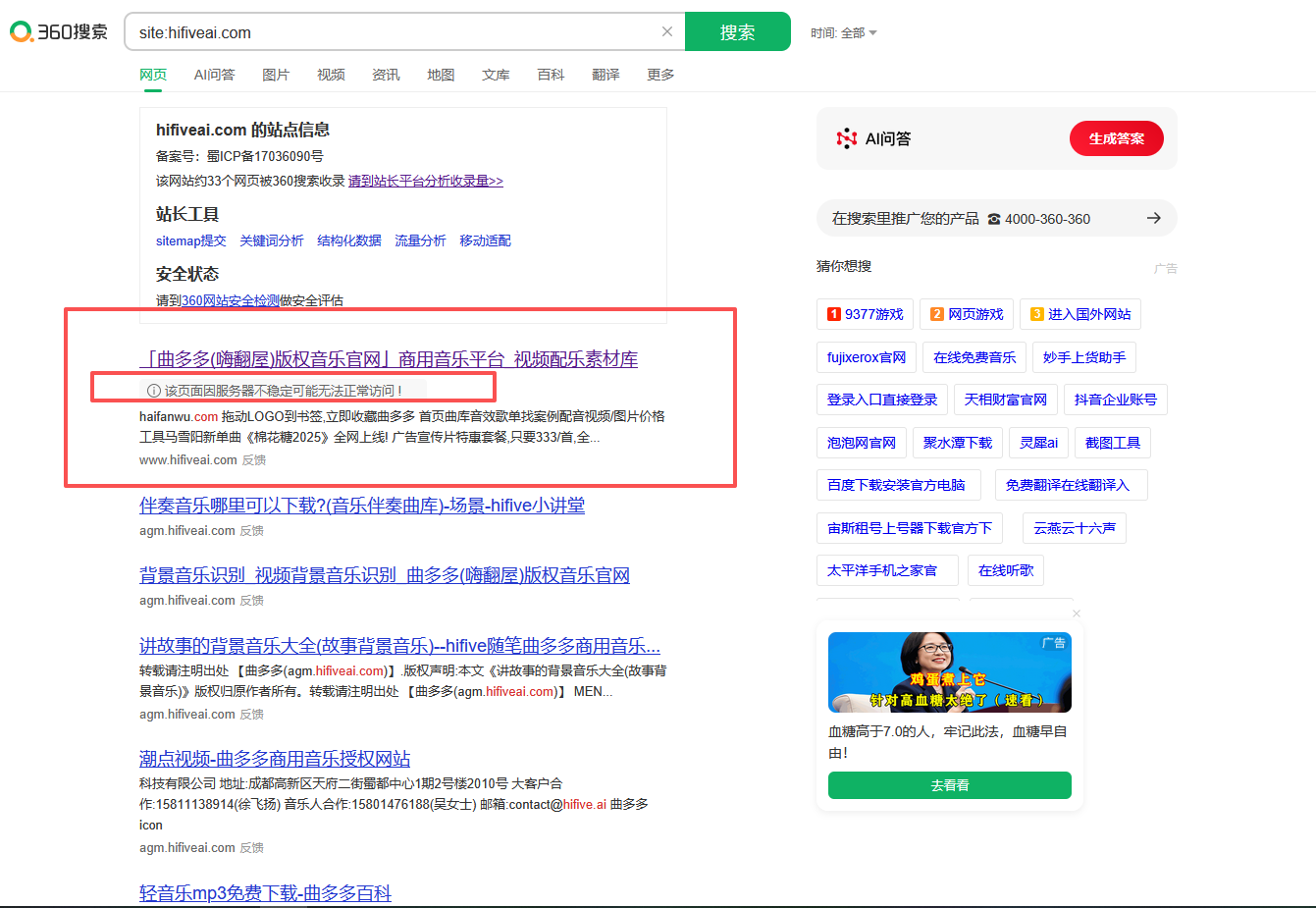
Task: Select the 9377游戏 suggestion
Action: click(865, 314)
